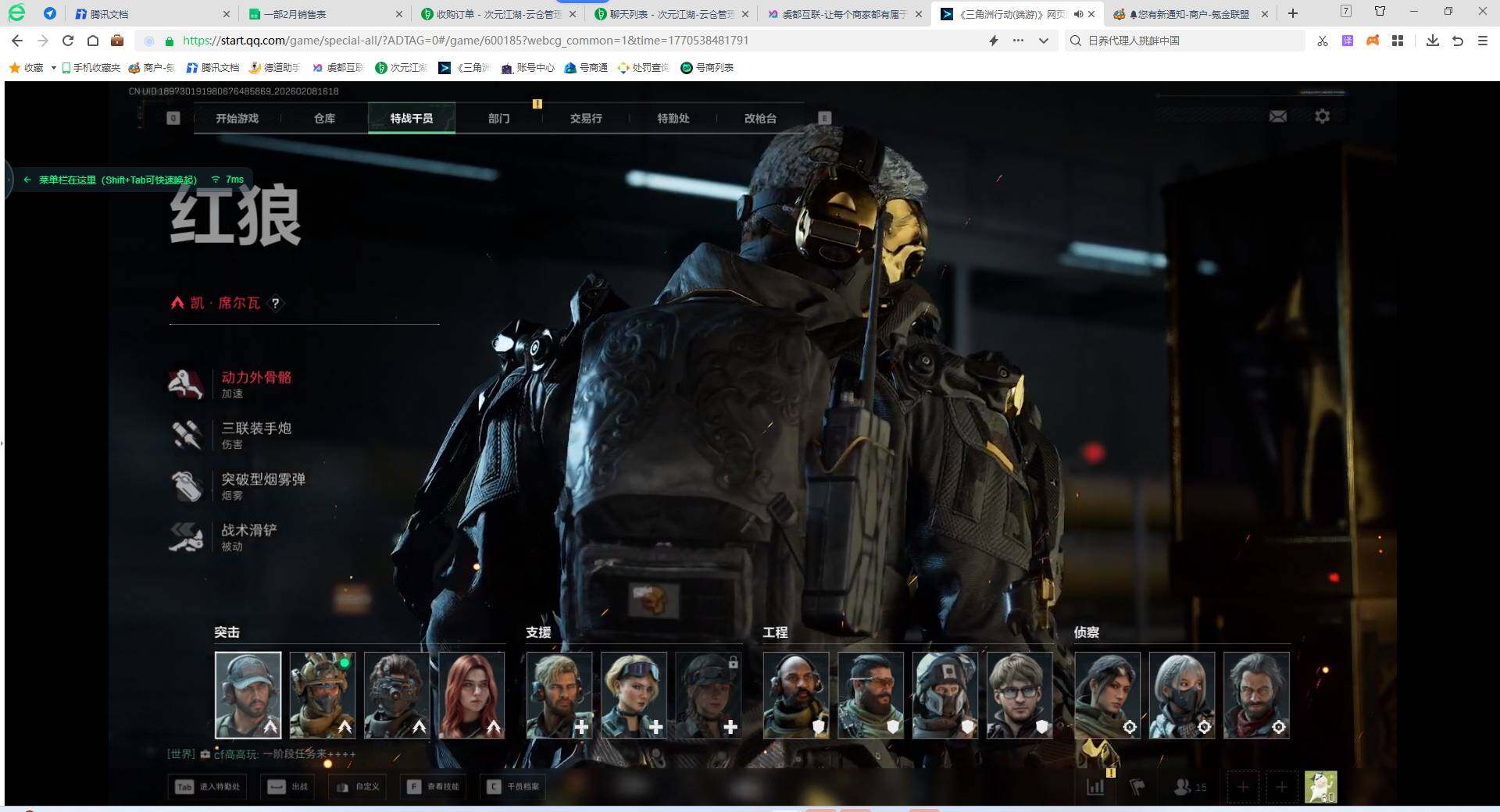Click the friends icon showing 15
The image size is (1500, 812).
[1190, 787]
